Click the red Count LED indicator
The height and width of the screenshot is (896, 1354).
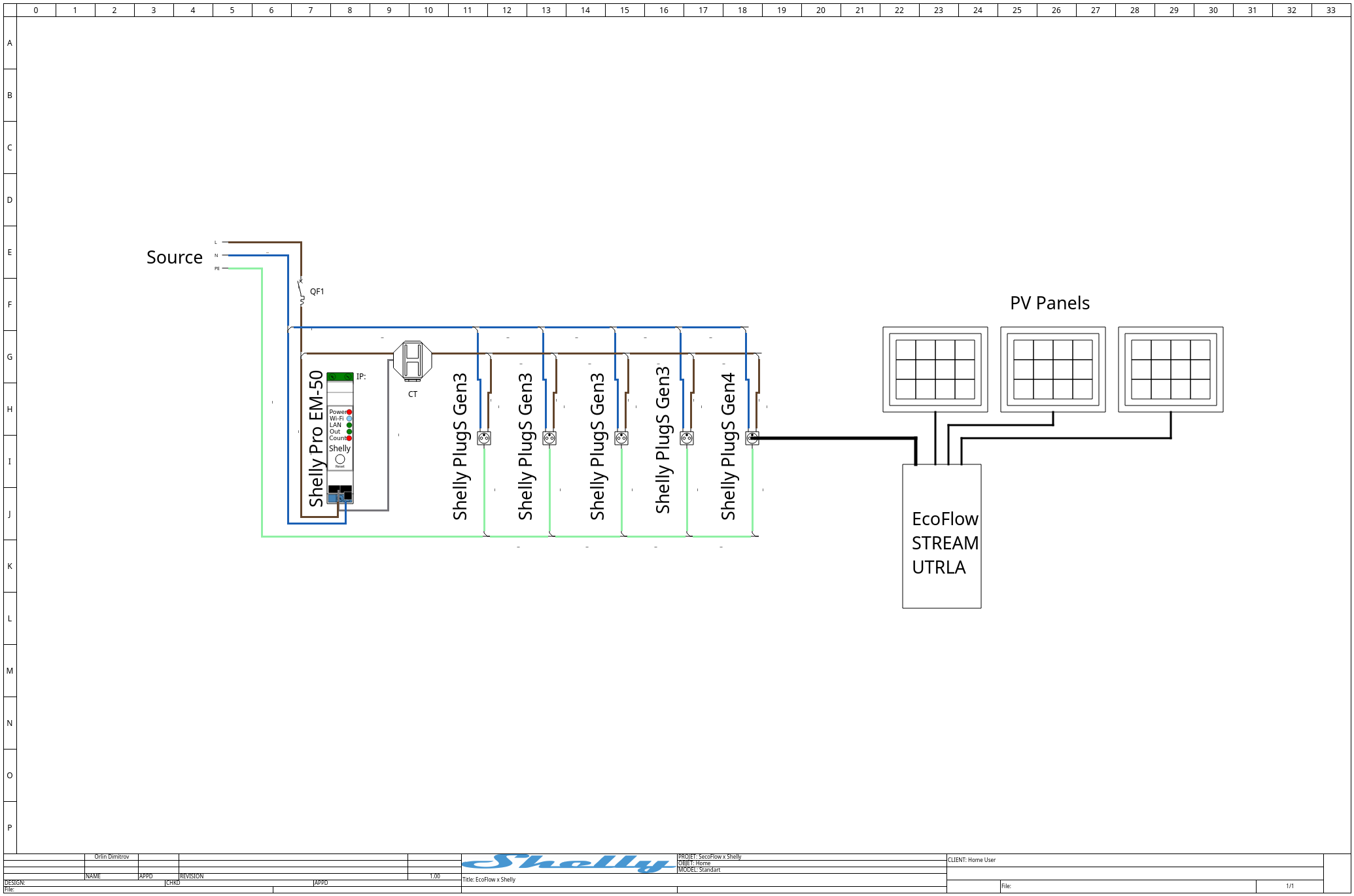point(349,438)
